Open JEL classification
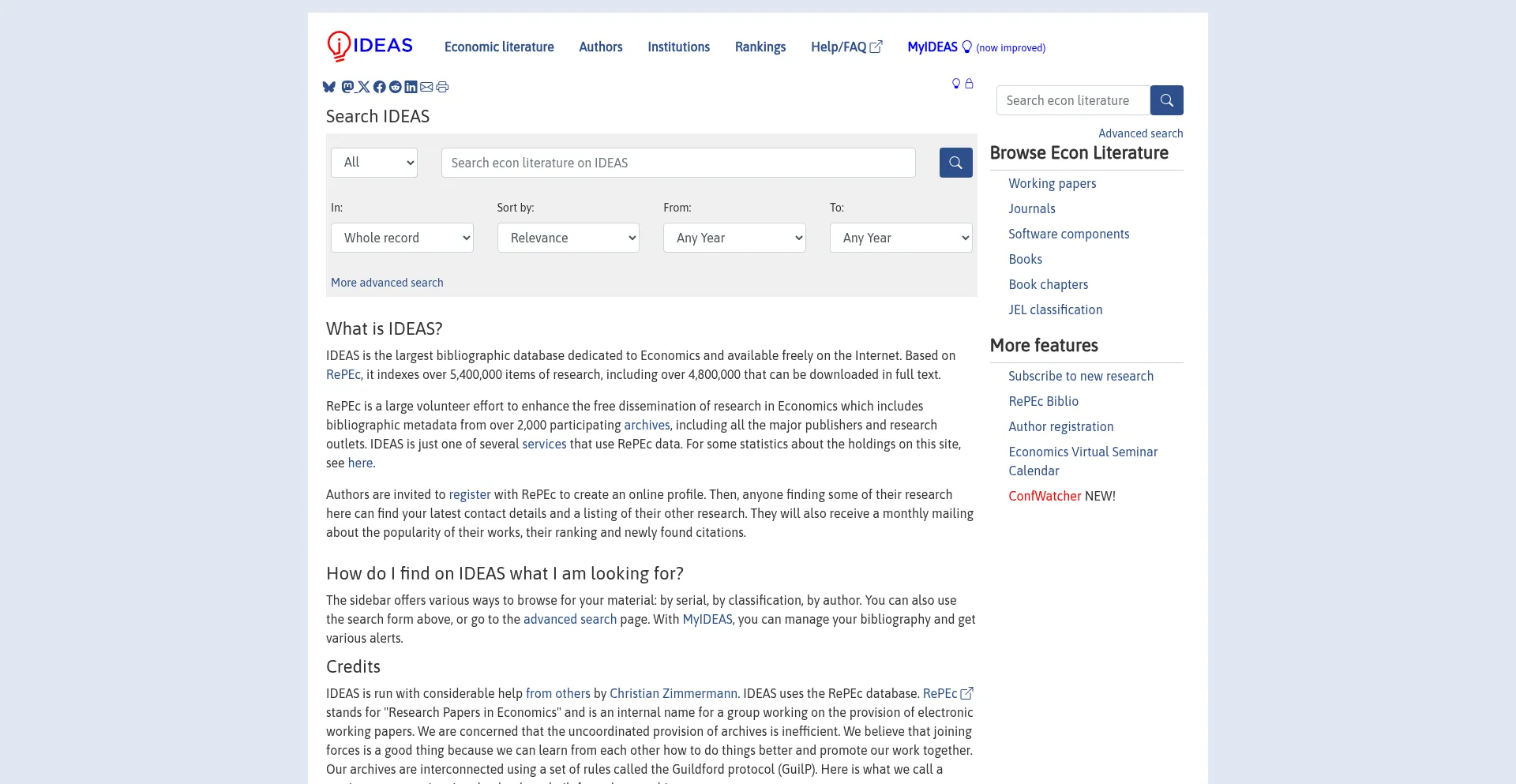Image resolution: width=1516 pixels, height=784 pixels. pos(1056,309)
